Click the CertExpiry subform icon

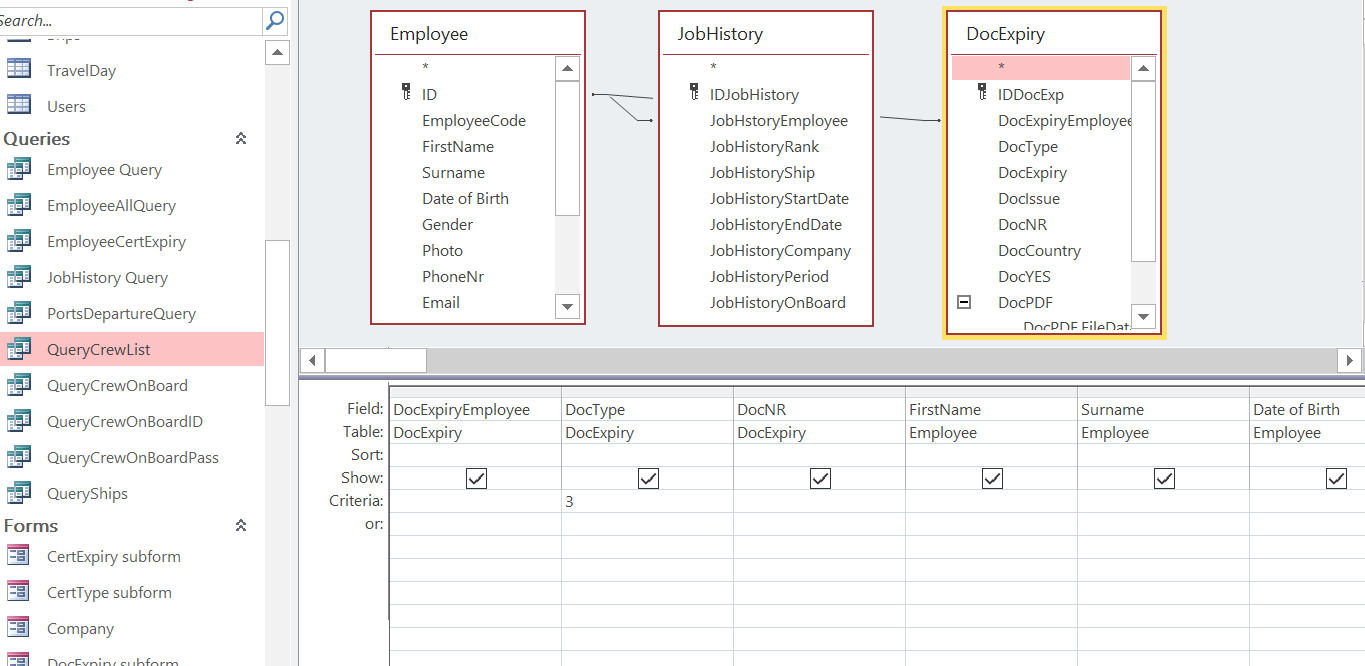(19, 556)
